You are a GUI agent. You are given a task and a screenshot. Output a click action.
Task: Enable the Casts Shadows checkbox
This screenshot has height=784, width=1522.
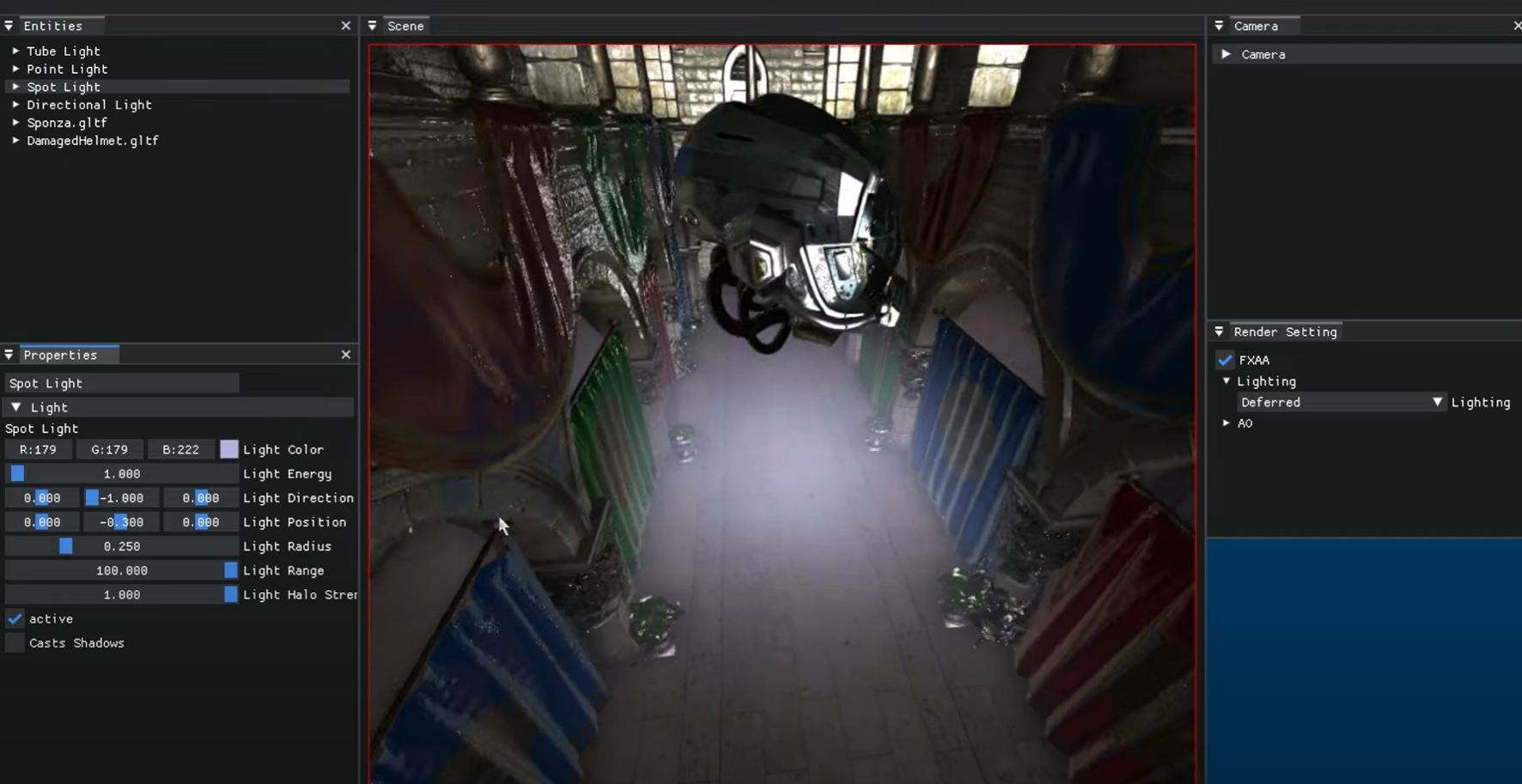pyautogui.click(x=15, y=643)
